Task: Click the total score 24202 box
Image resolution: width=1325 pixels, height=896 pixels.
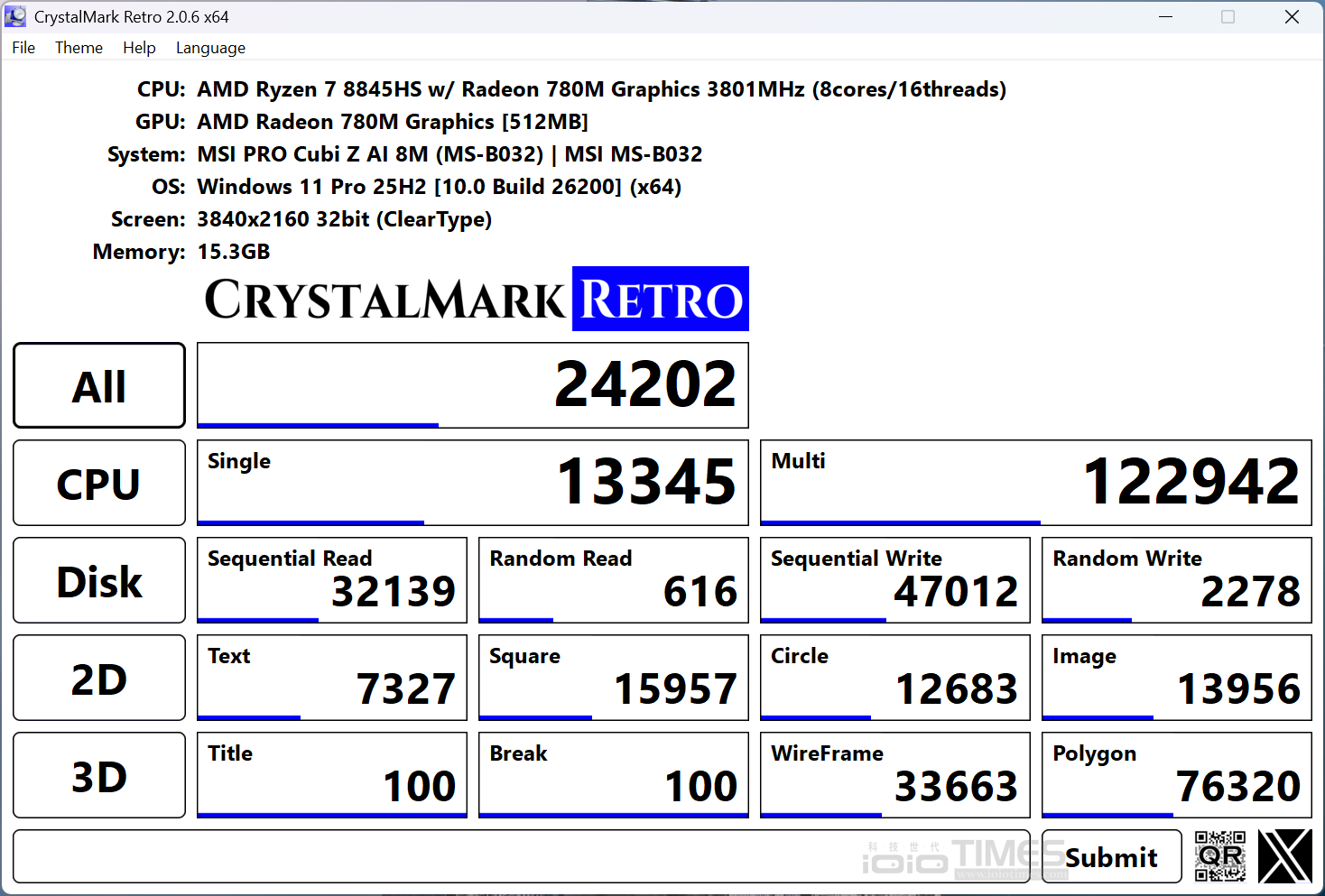Action: [472, 384]
